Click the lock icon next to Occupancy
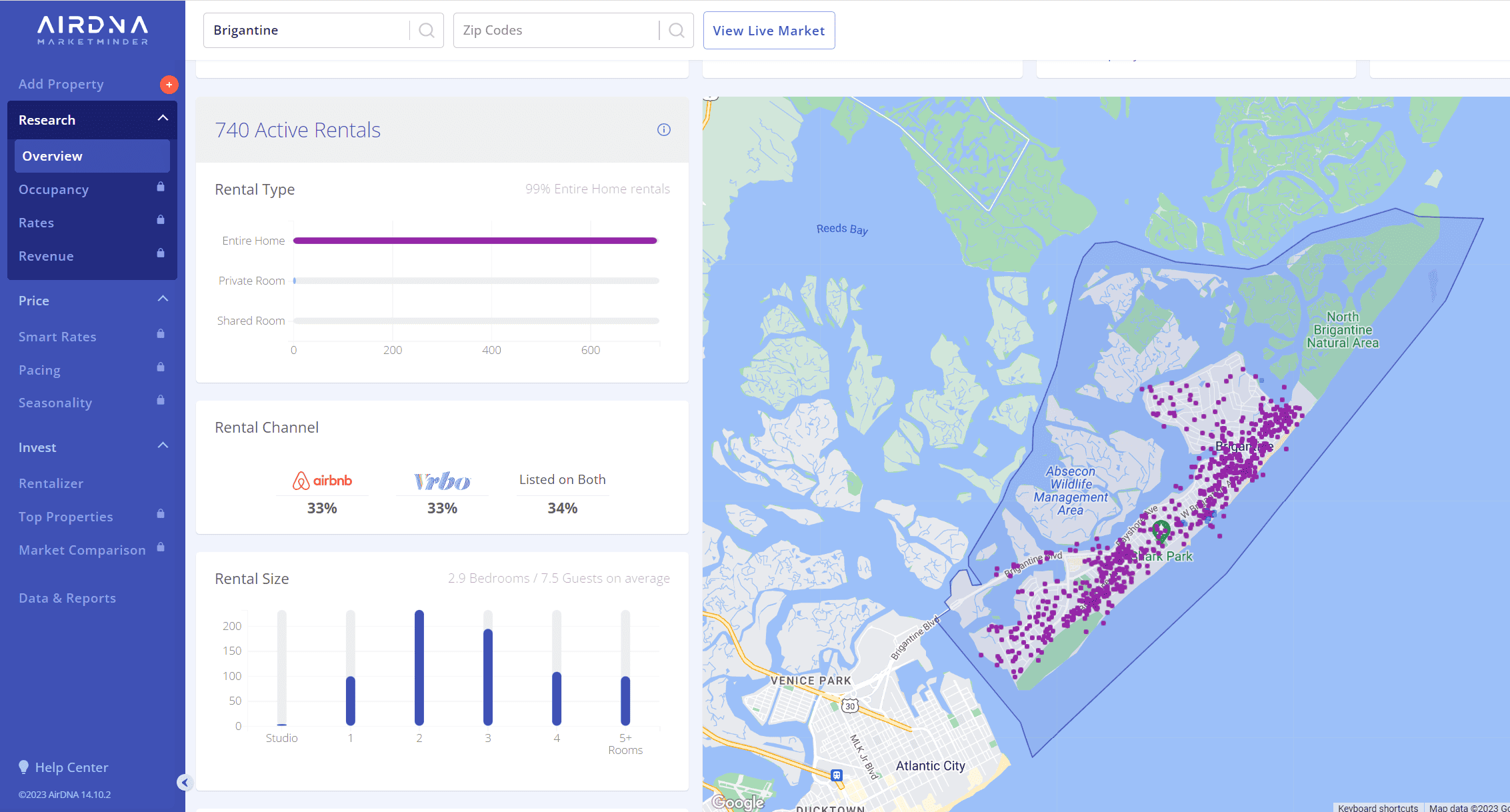 coord(161,187)
